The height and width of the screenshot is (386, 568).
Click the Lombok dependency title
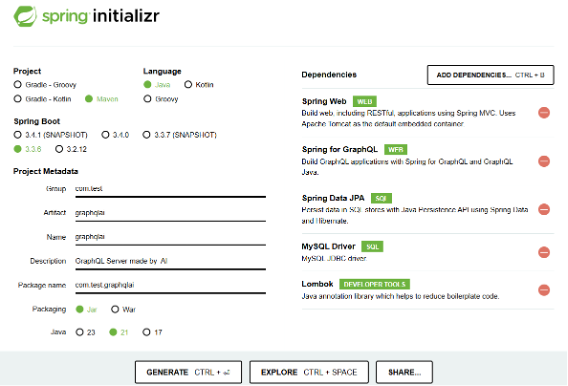coord(317,284)
